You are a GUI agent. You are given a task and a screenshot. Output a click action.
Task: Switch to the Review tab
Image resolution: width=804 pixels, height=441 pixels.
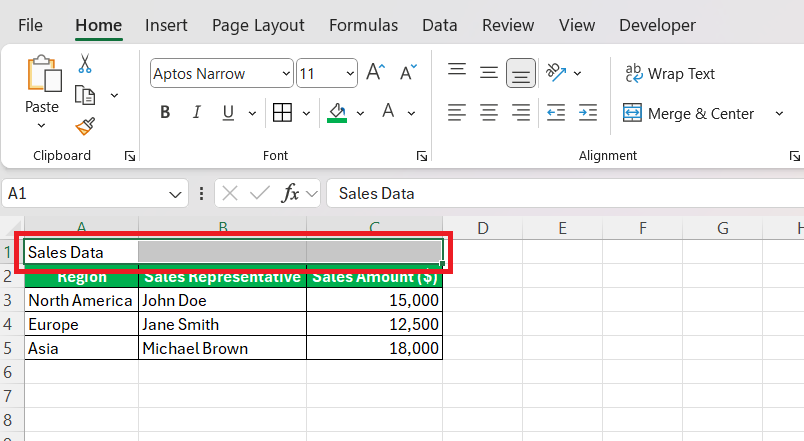[x=508, y=25]
